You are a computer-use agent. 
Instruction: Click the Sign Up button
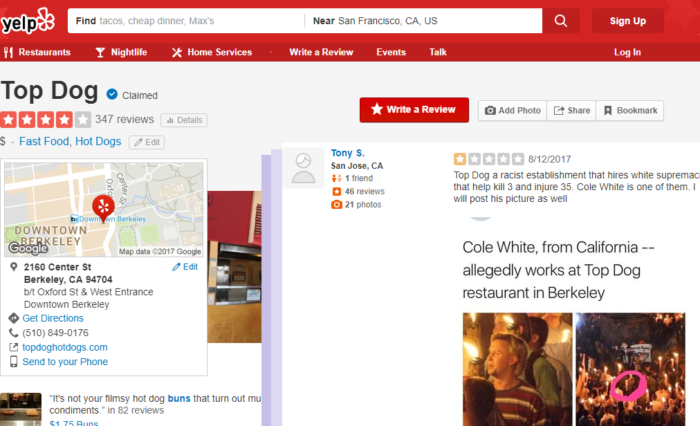coord(628,21)
